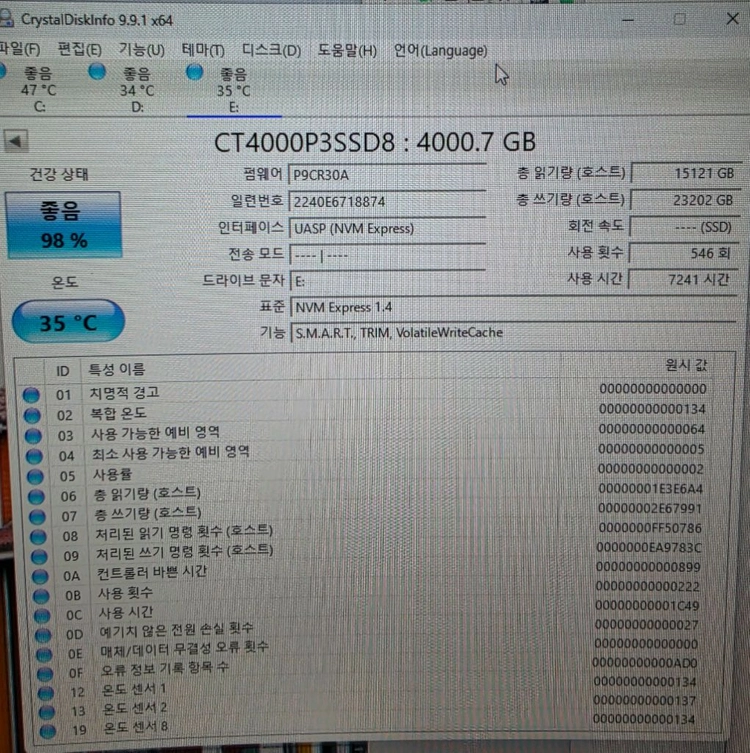Screen dimensions: 750x753
Task: Select attribute name 예기치 않은 전원 손실 횟수
Action: tap(176, 630)
